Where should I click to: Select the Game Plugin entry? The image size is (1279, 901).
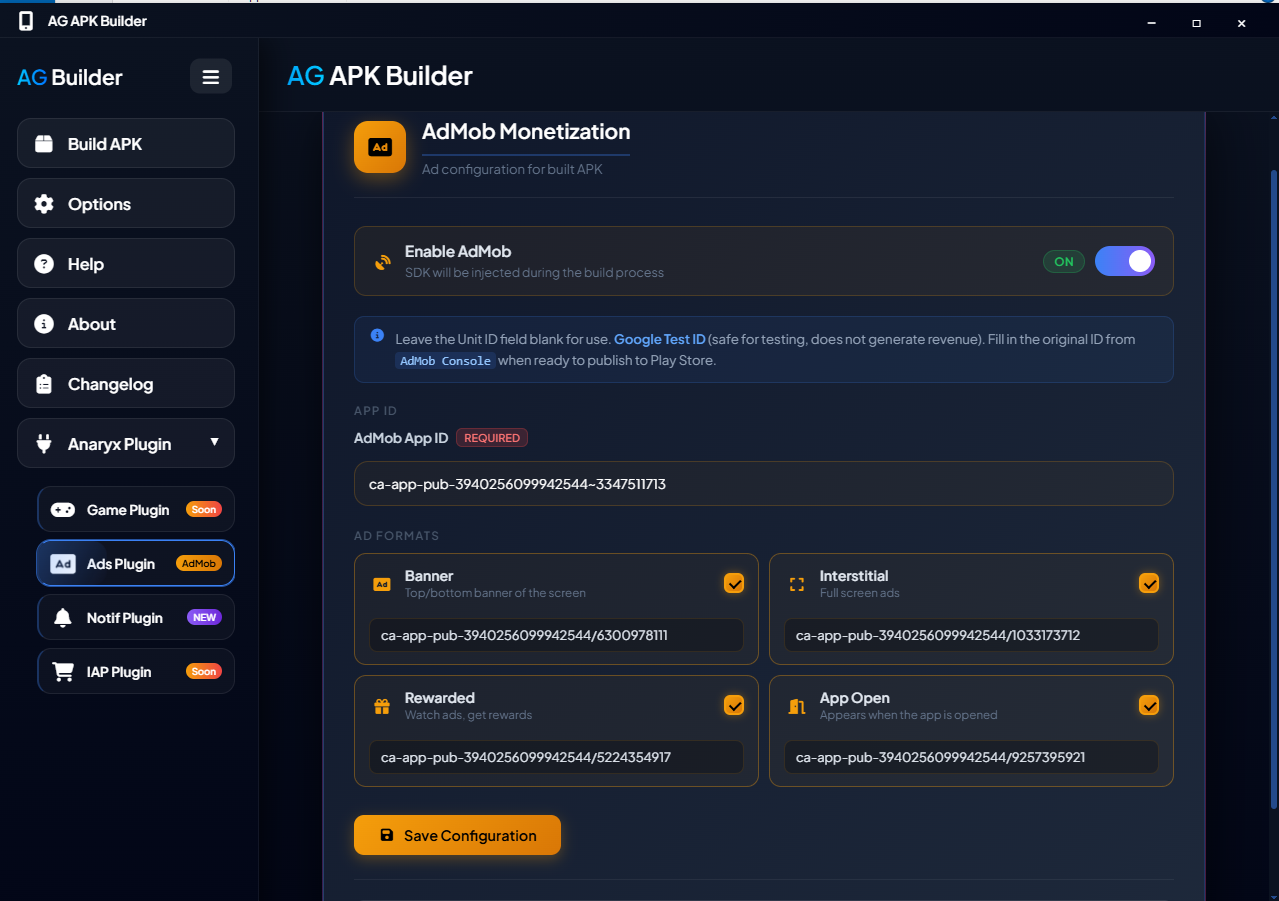coord(136,510)
